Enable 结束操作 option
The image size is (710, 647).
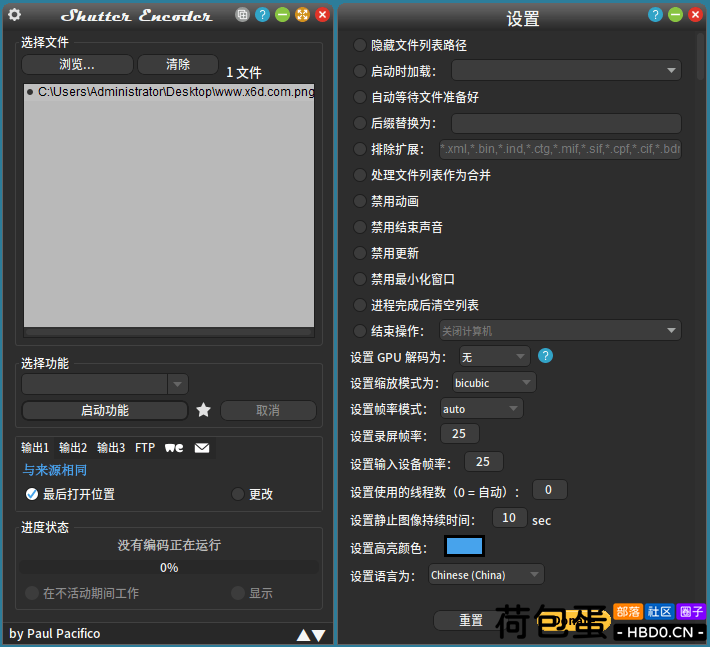pyautogui.click(x=360, y=331)
